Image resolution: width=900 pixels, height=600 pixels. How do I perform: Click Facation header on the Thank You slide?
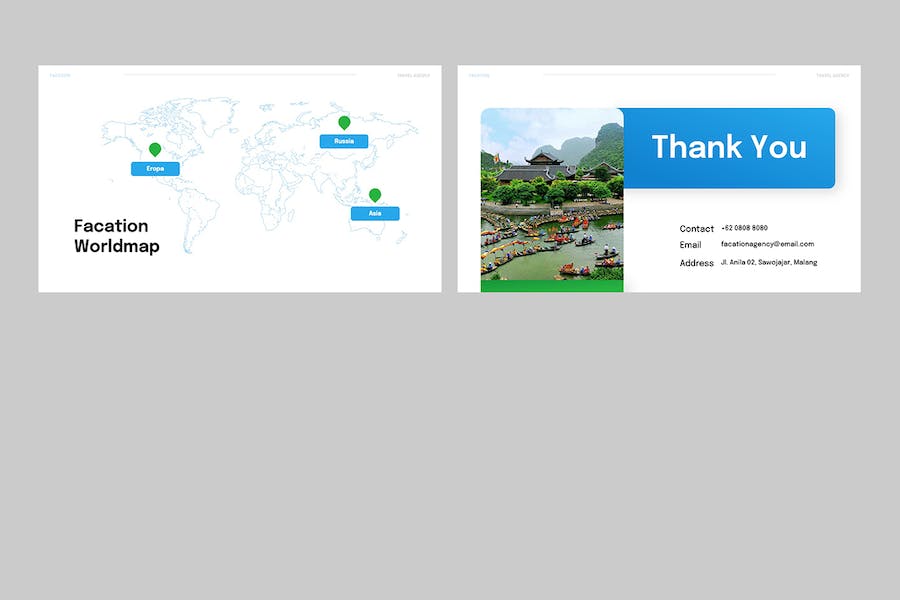[x=479, y=75]
